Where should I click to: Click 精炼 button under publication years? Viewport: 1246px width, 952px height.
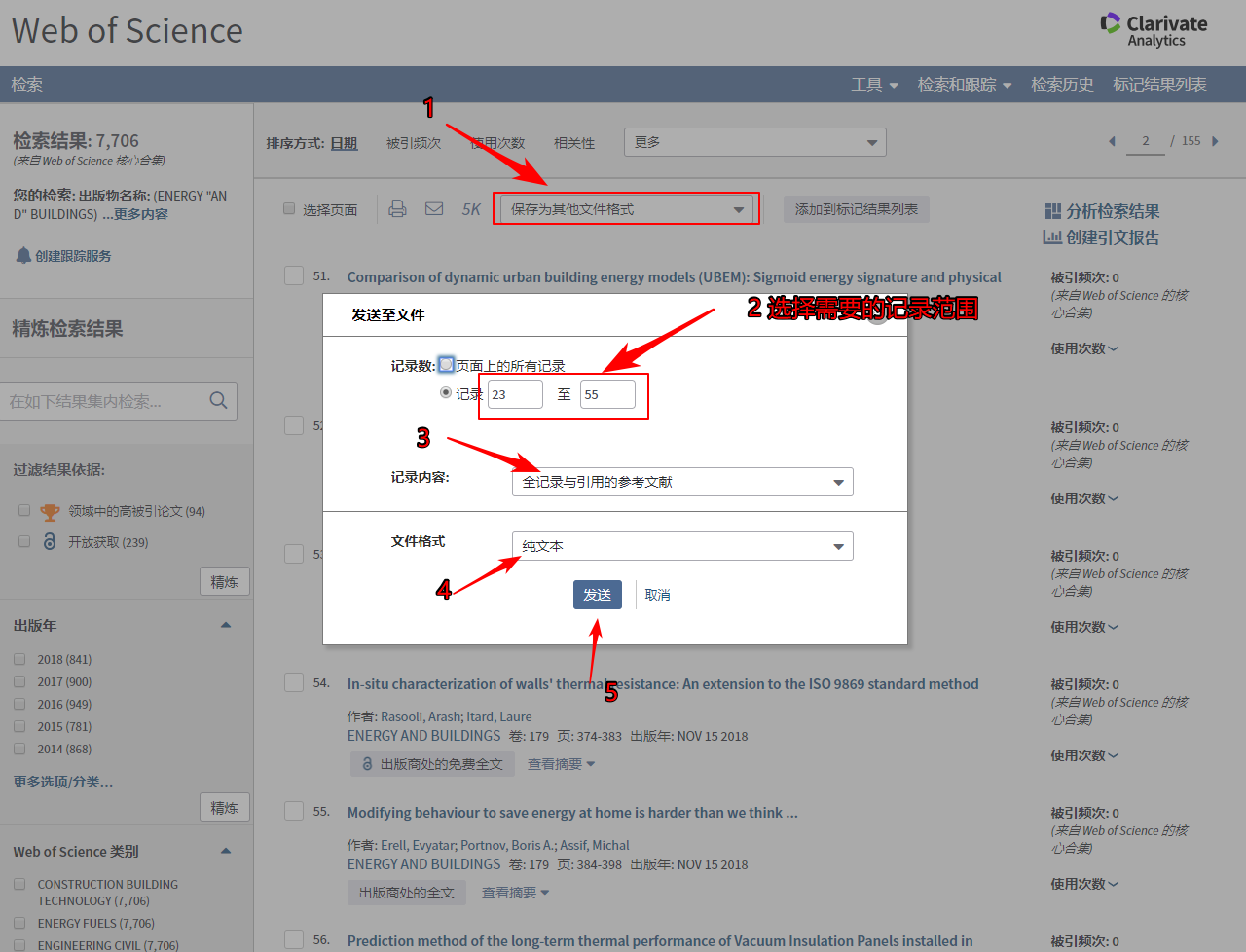point(225,807)
